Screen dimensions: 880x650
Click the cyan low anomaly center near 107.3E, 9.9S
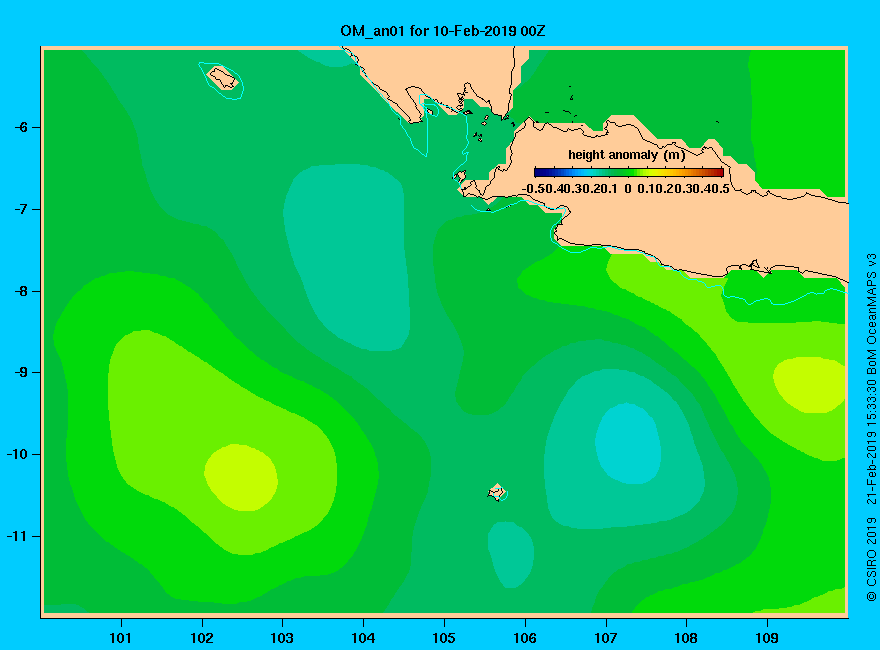coord(627,443)
